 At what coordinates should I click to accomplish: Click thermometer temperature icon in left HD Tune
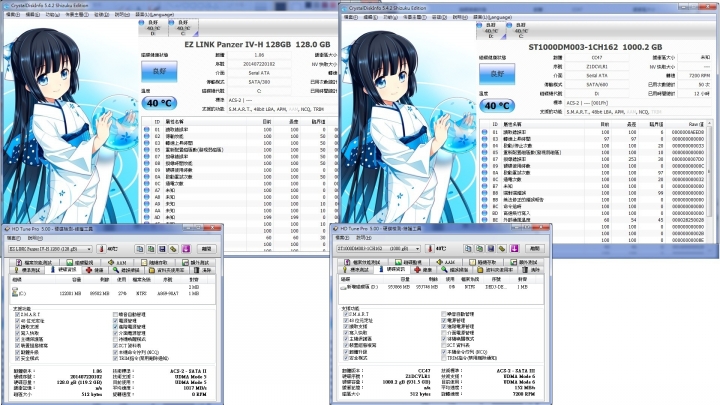tap(101, 249)
